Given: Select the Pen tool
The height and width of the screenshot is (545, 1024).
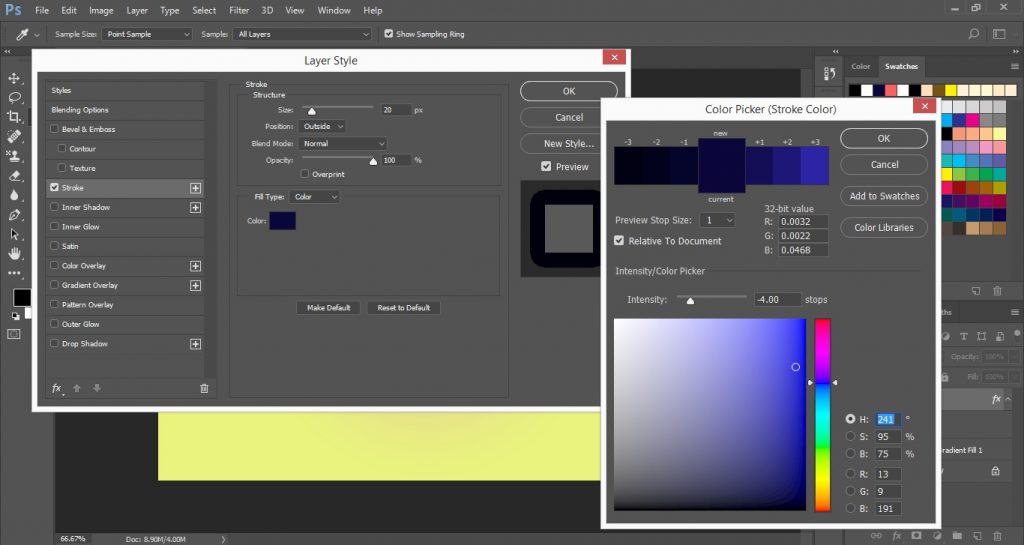Looking at the screenshot, I should tap(14, 215).
